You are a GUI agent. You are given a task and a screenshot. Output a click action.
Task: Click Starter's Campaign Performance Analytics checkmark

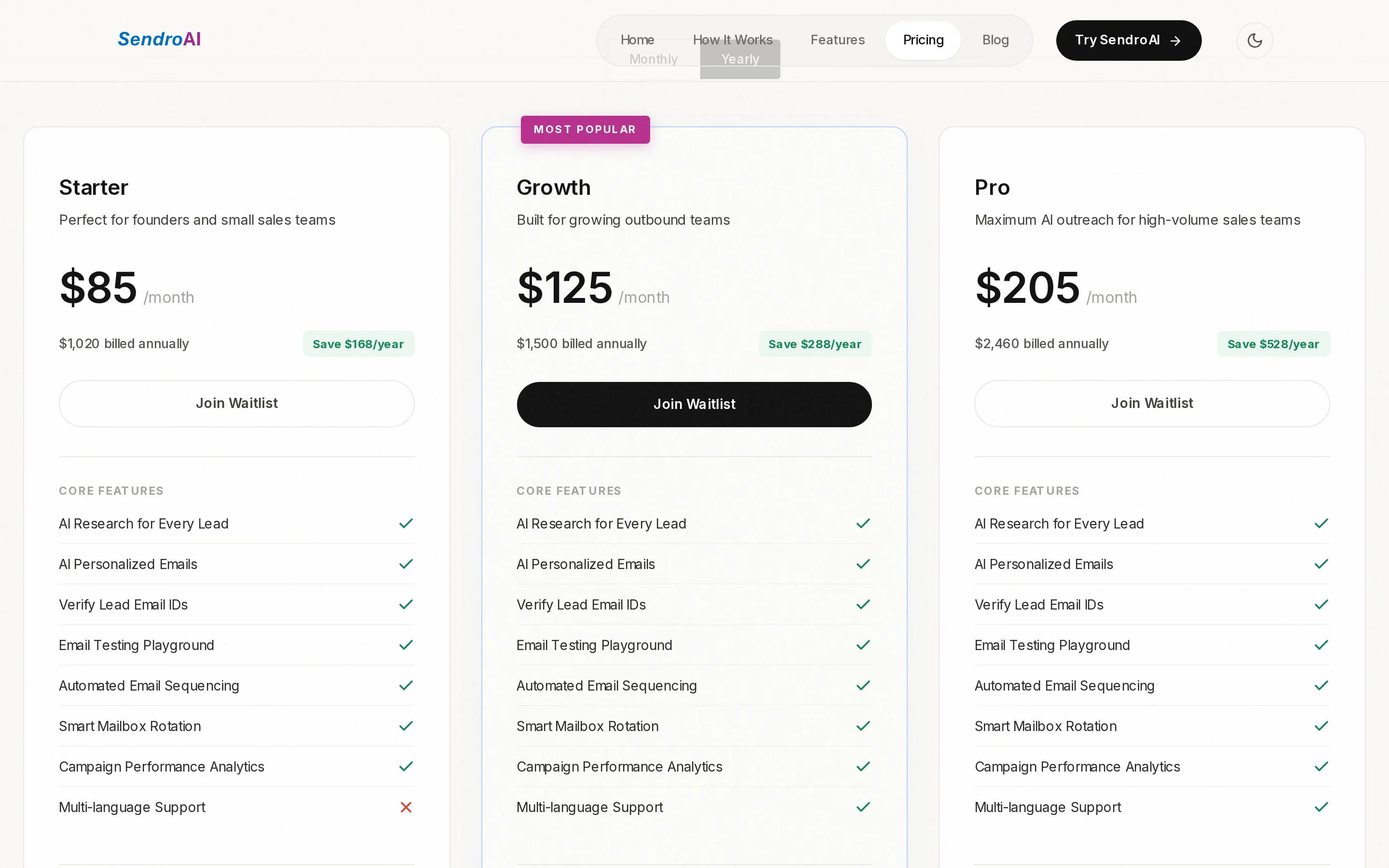click(406, 766)
